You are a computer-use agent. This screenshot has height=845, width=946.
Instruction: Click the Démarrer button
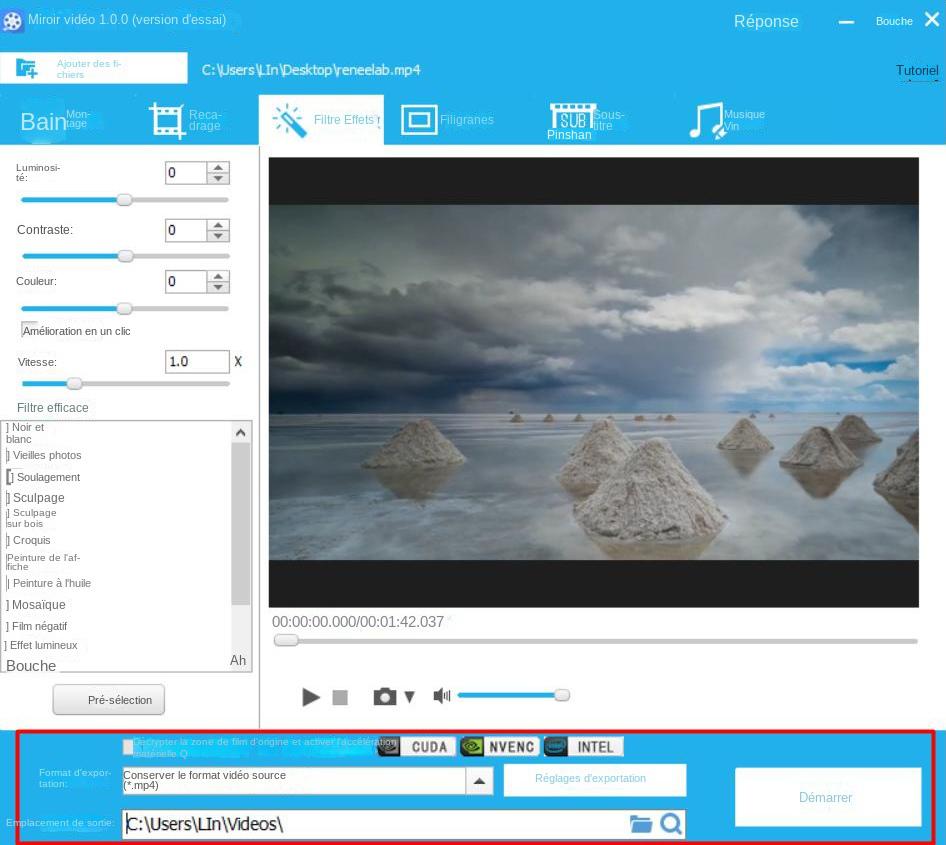[x=827, y=797]
